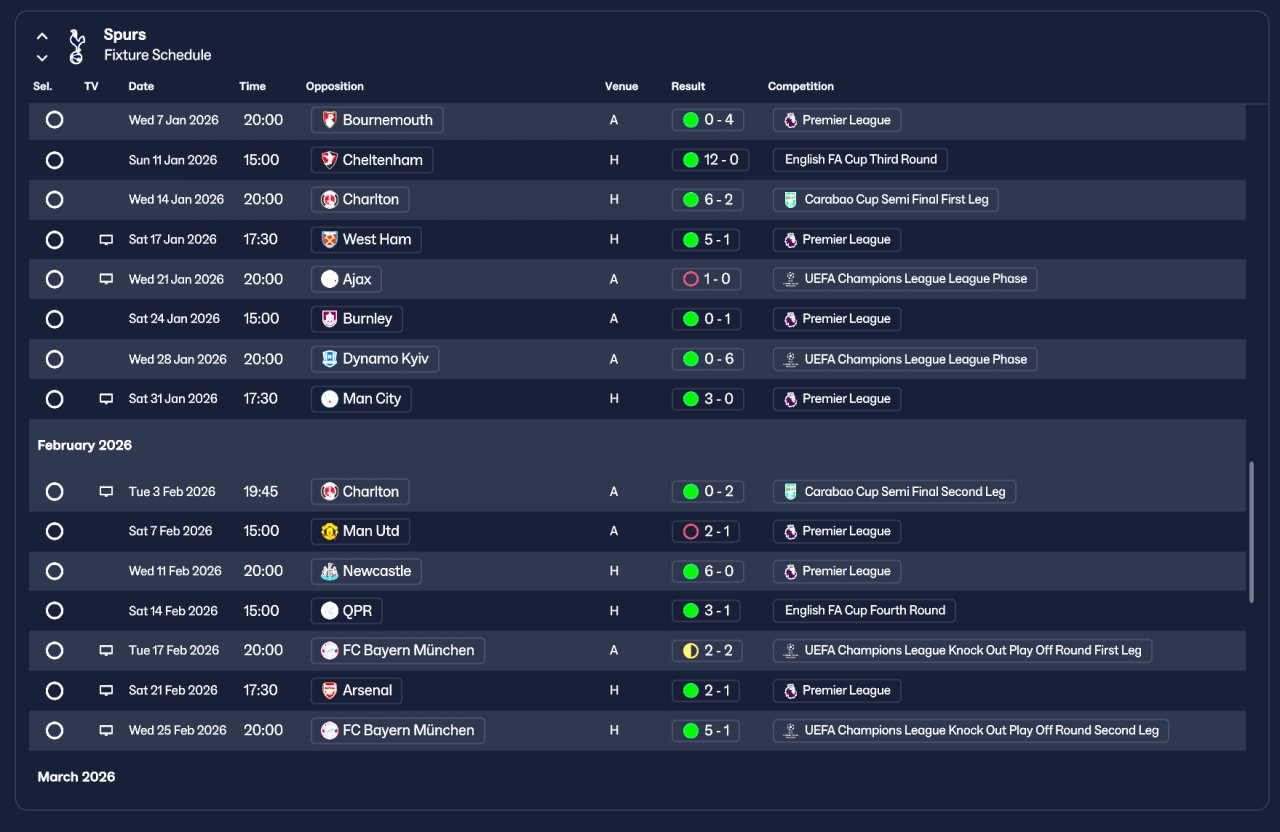Click the TV icon on the 17 Feb Bayern row
This screenshot has height=832, width=1280.
point(106,651)
